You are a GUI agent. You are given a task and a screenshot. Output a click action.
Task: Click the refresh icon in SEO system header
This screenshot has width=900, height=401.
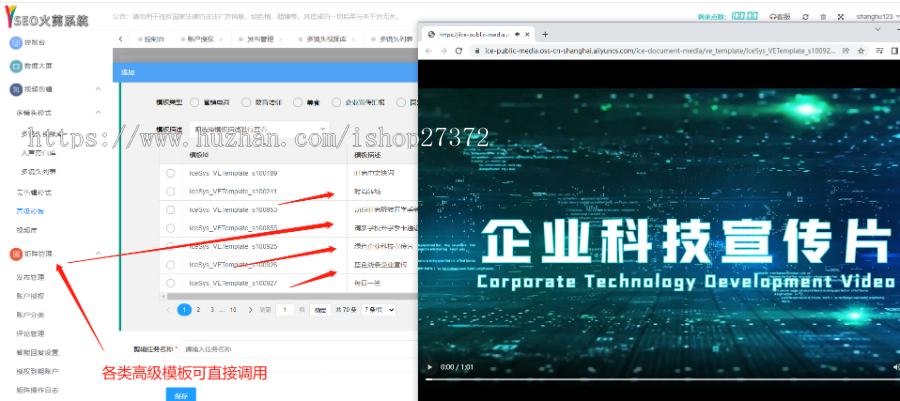point(805,17)
